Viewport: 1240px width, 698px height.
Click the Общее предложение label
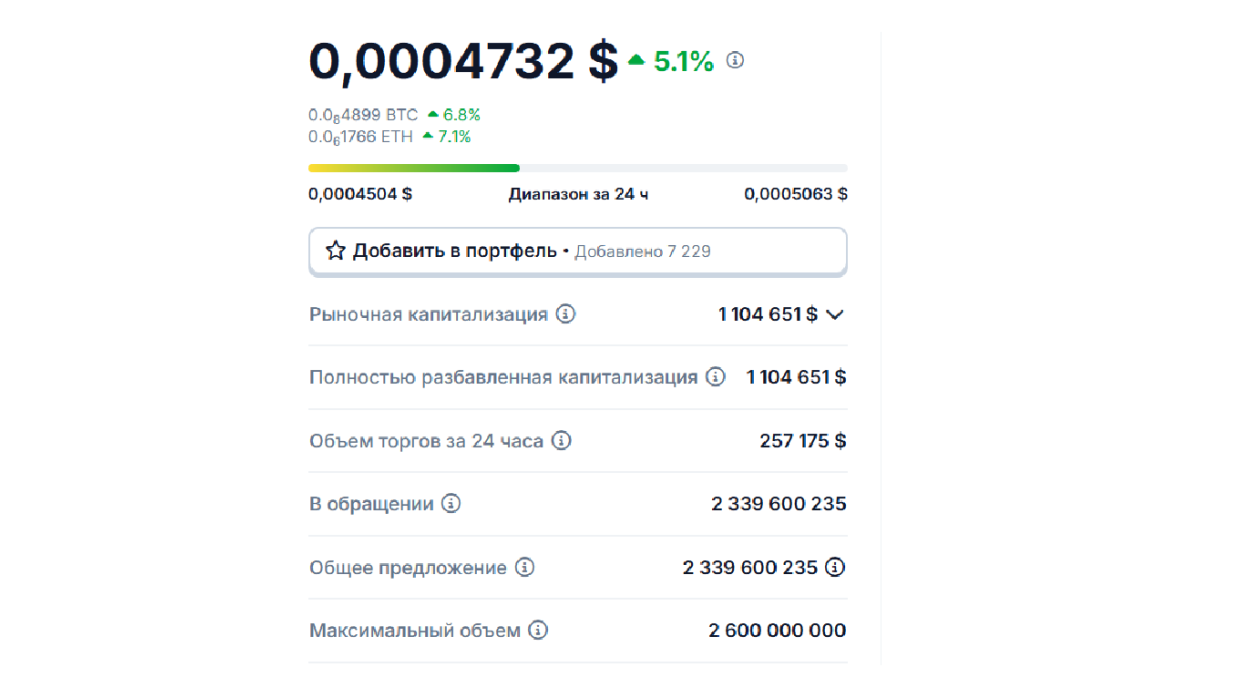(408, 567)
